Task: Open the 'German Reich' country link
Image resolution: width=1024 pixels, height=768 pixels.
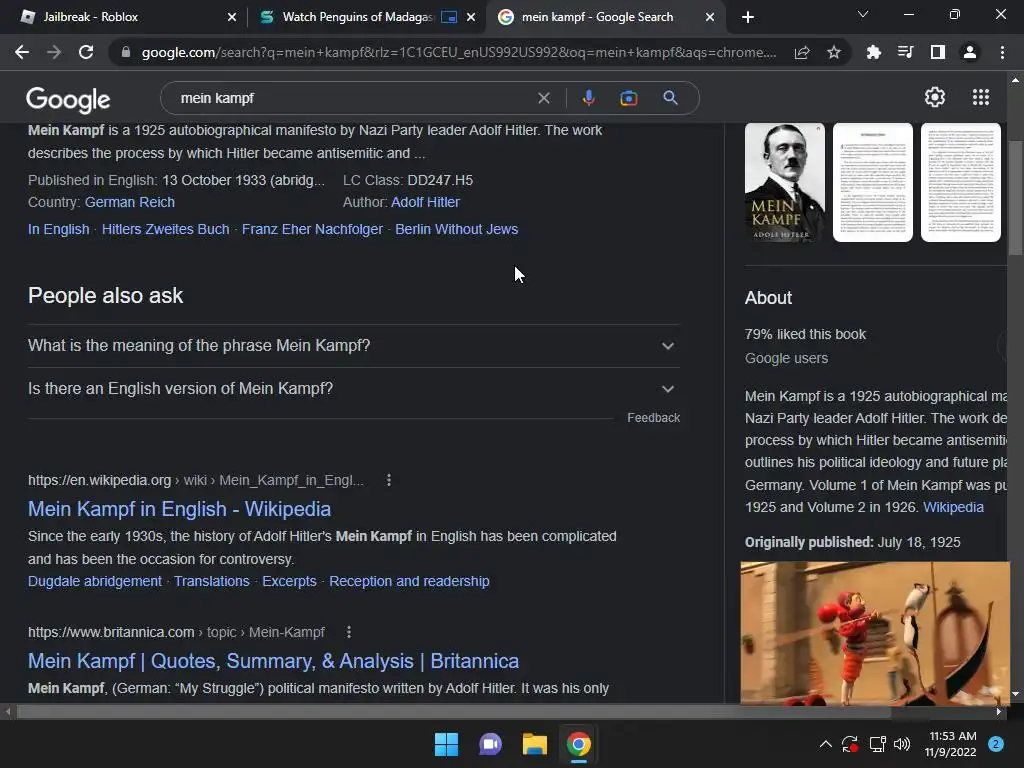Action: pyautogui.click(x=129, y=202)
